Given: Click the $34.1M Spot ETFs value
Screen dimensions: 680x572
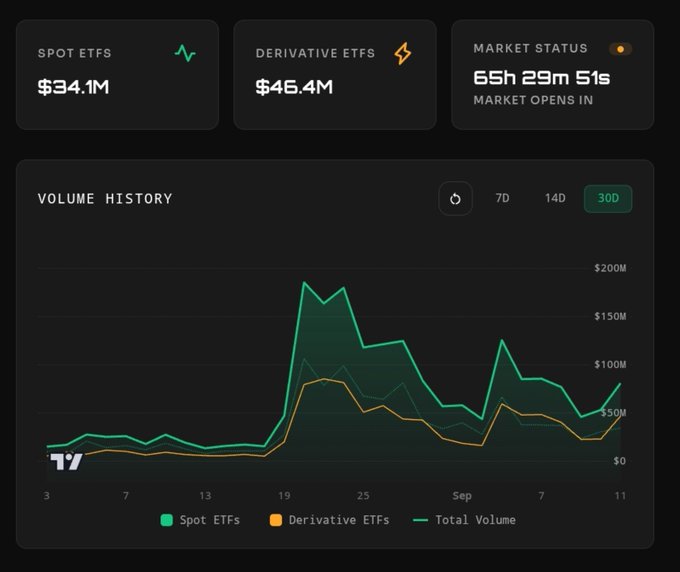Looking at the screenshot, I should tap(73, 87).
